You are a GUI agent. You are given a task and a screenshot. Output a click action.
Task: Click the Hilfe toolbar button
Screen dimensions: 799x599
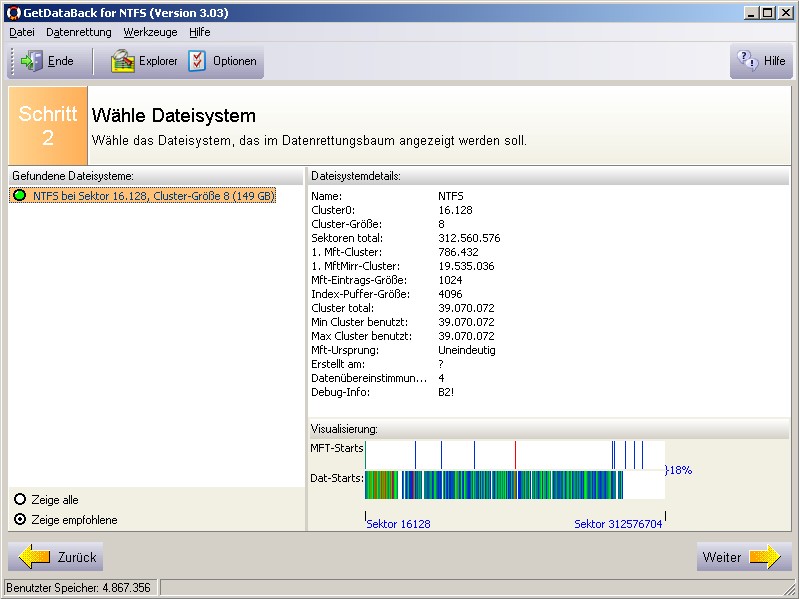click(x=761, y=61)
